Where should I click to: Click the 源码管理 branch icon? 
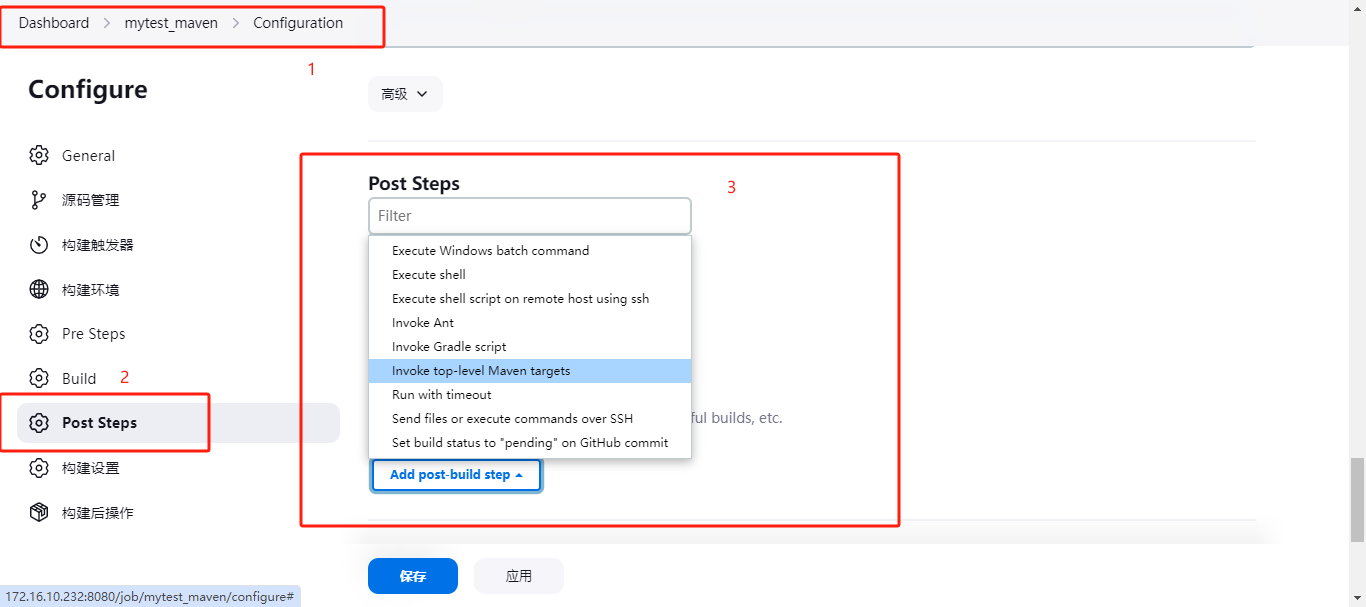tap(39, 200)
